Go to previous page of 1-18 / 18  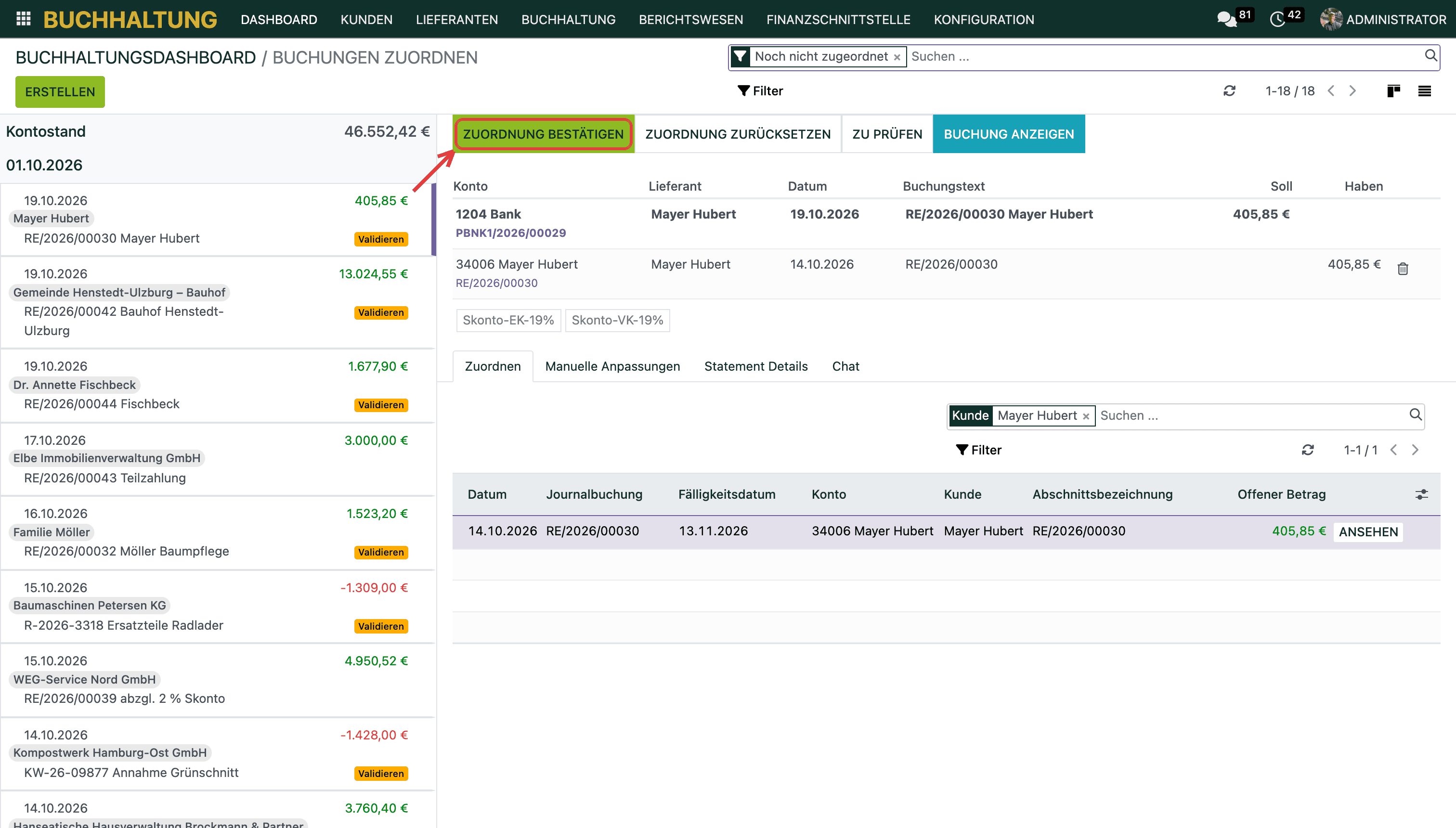coord(1331,91)
